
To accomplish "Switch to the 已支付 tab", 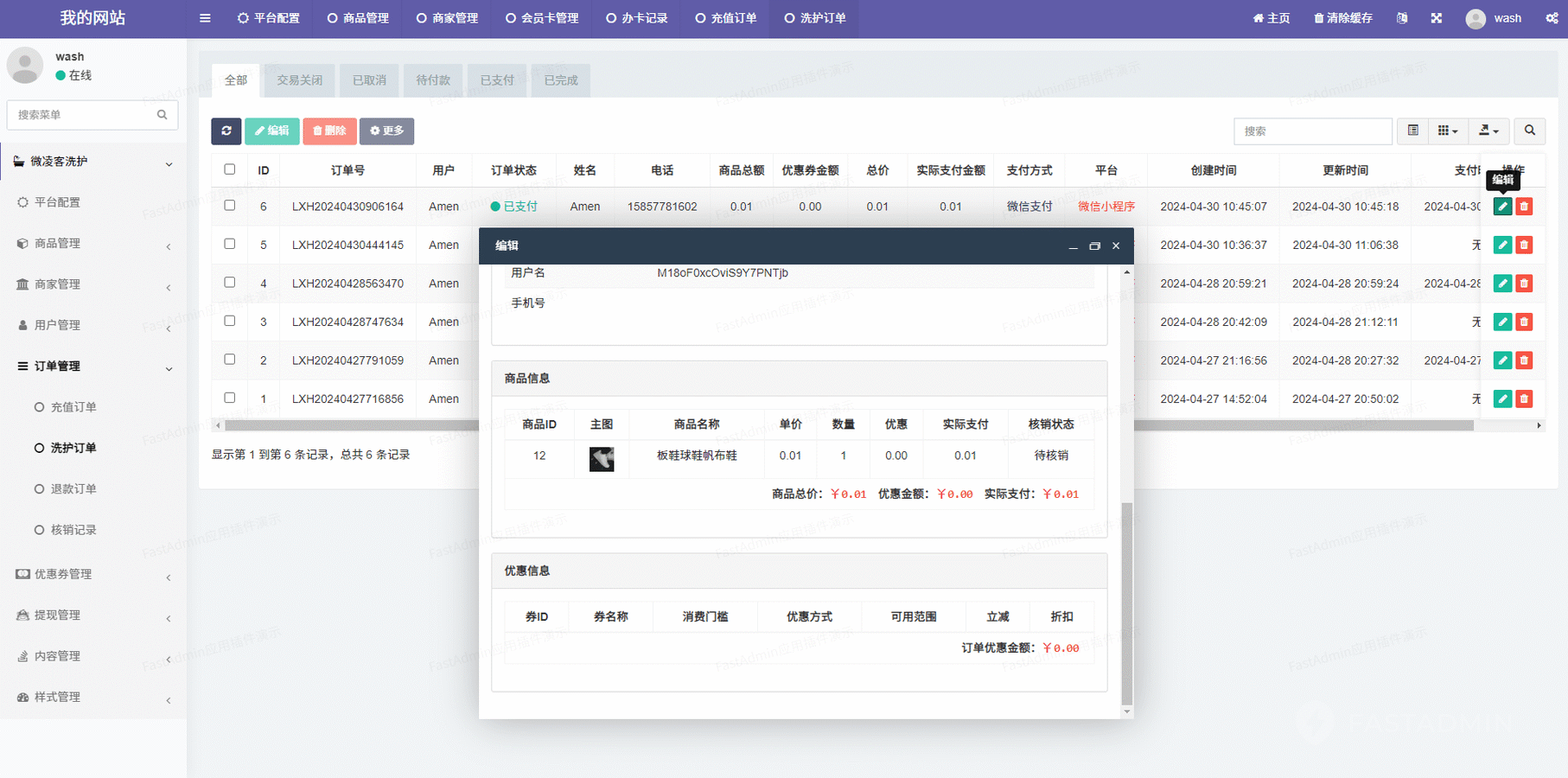I will [497, 80].
